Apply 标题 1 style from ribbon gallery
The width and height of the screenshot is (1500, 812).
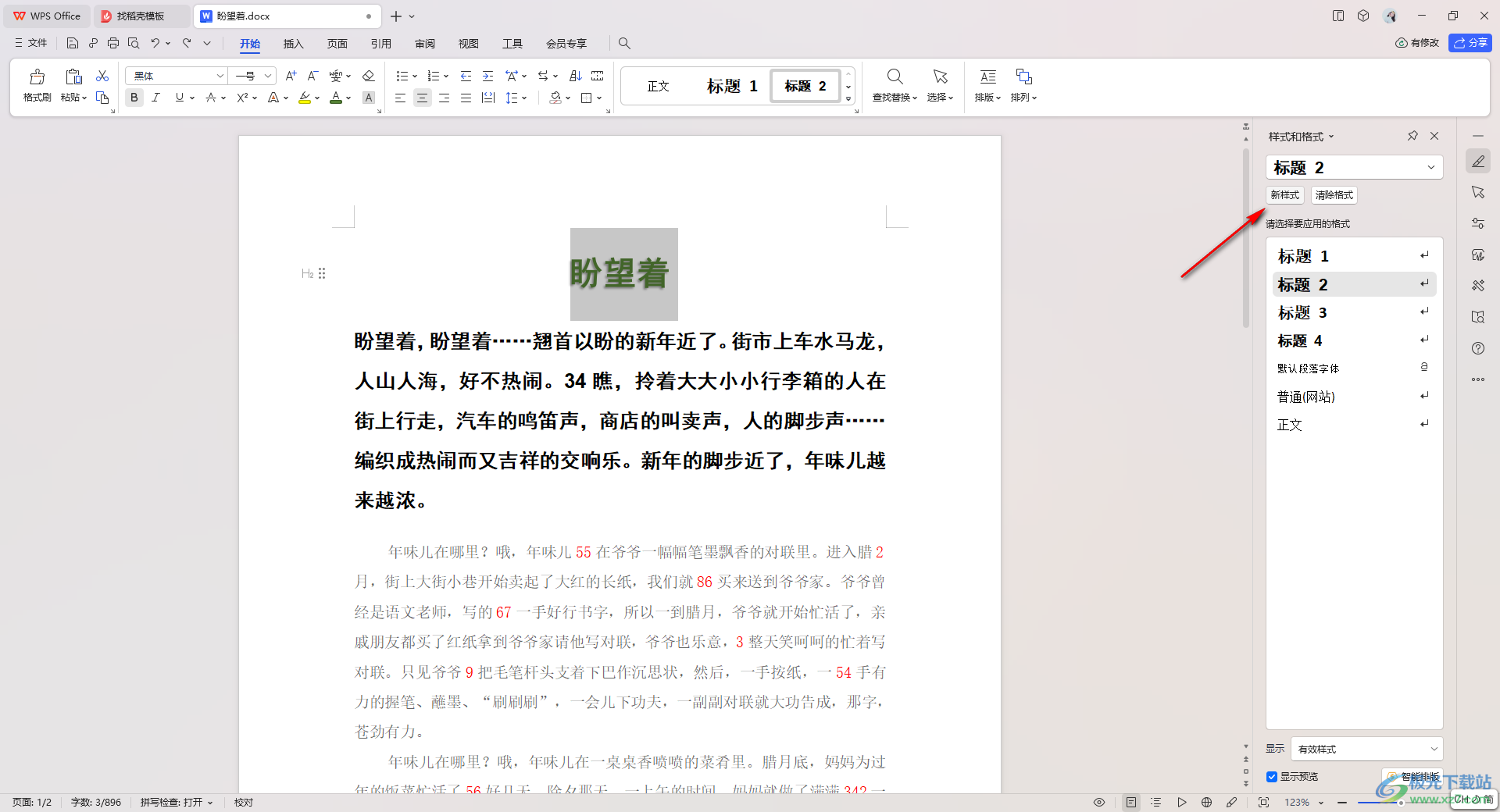732,86
